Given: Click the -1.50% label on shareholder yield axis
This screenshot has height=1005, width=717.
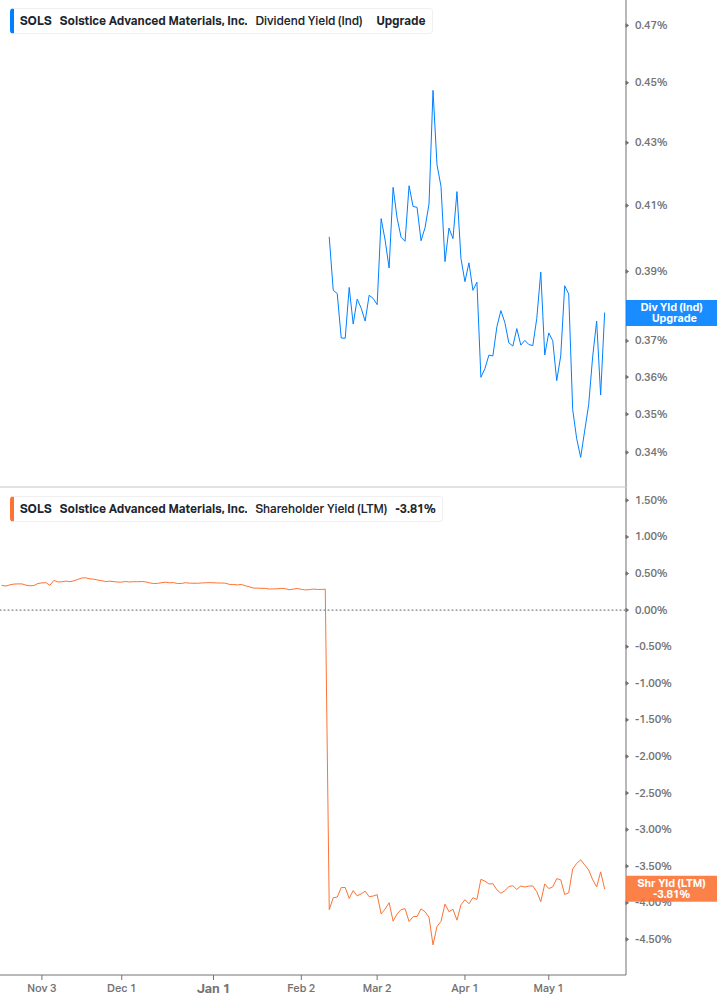Looking at the screenshot, I should (x=653, y=719).
